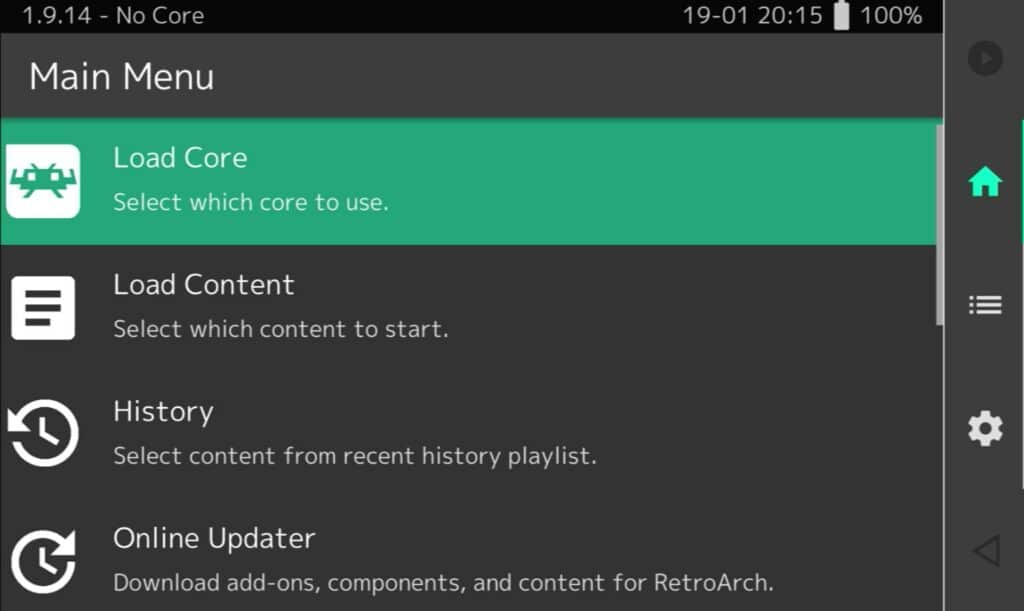
Task: Click the document icon beside Load Content
Action: pos(43,307)
